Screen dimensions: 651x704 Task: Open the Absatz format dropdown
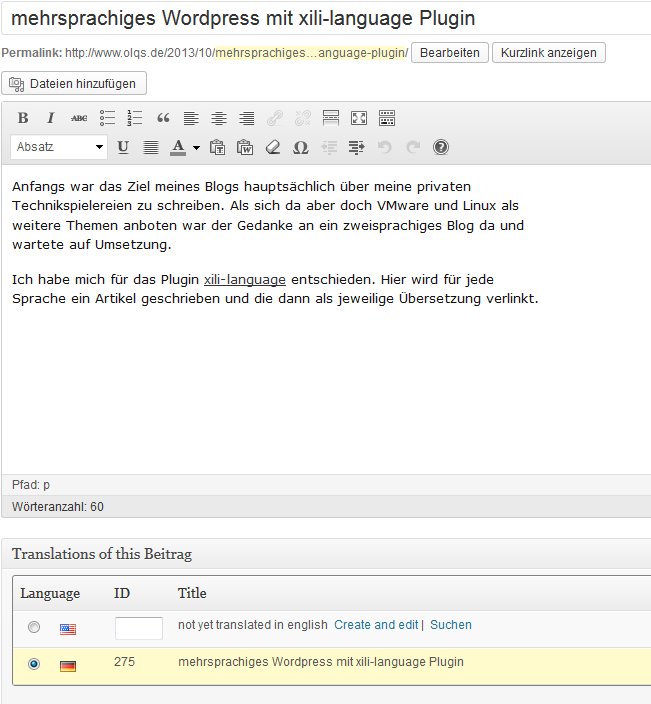[x=59, y=147]
